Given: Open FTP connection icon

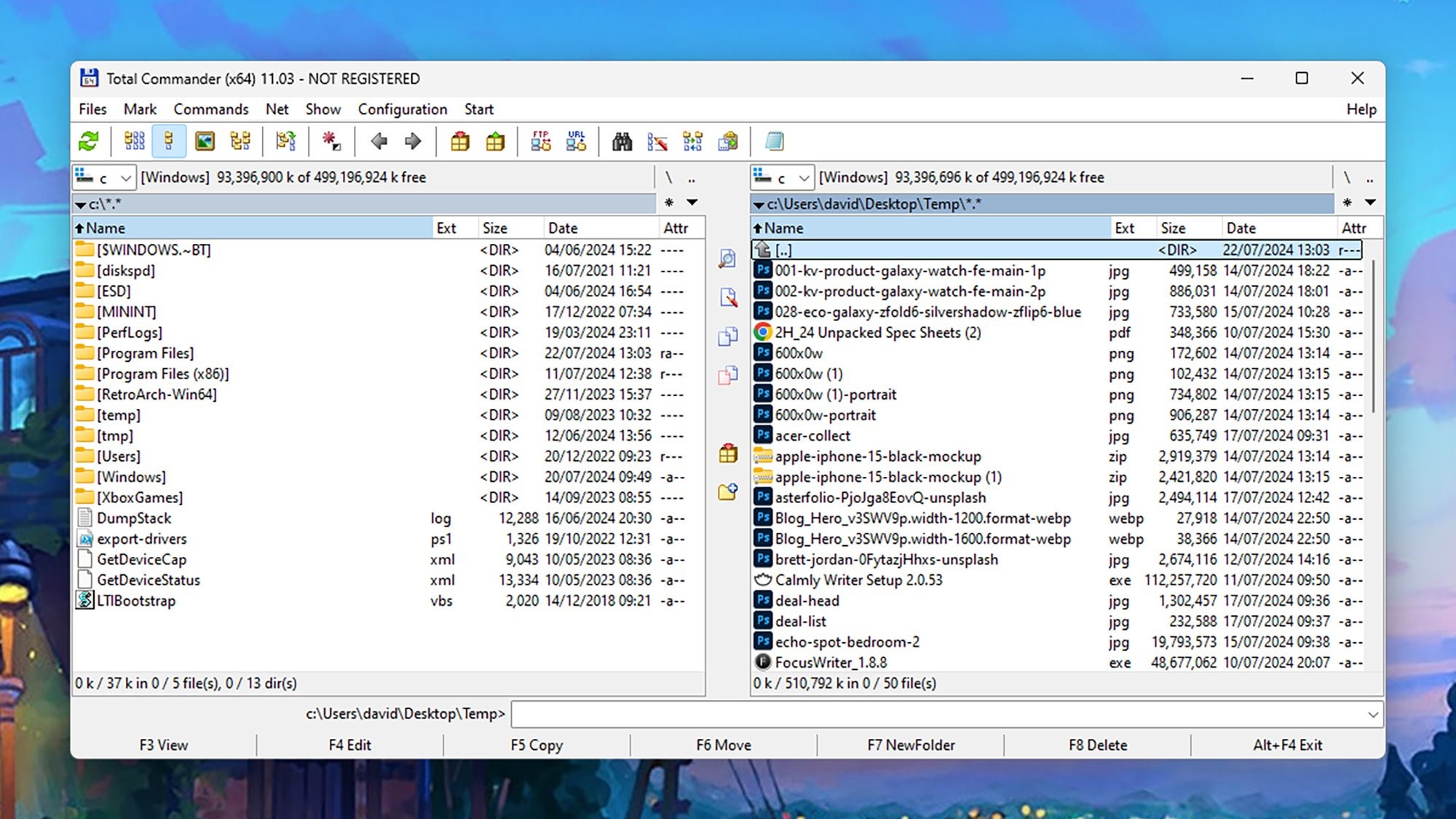Looking at the screenshot, I should coord(541,141).
